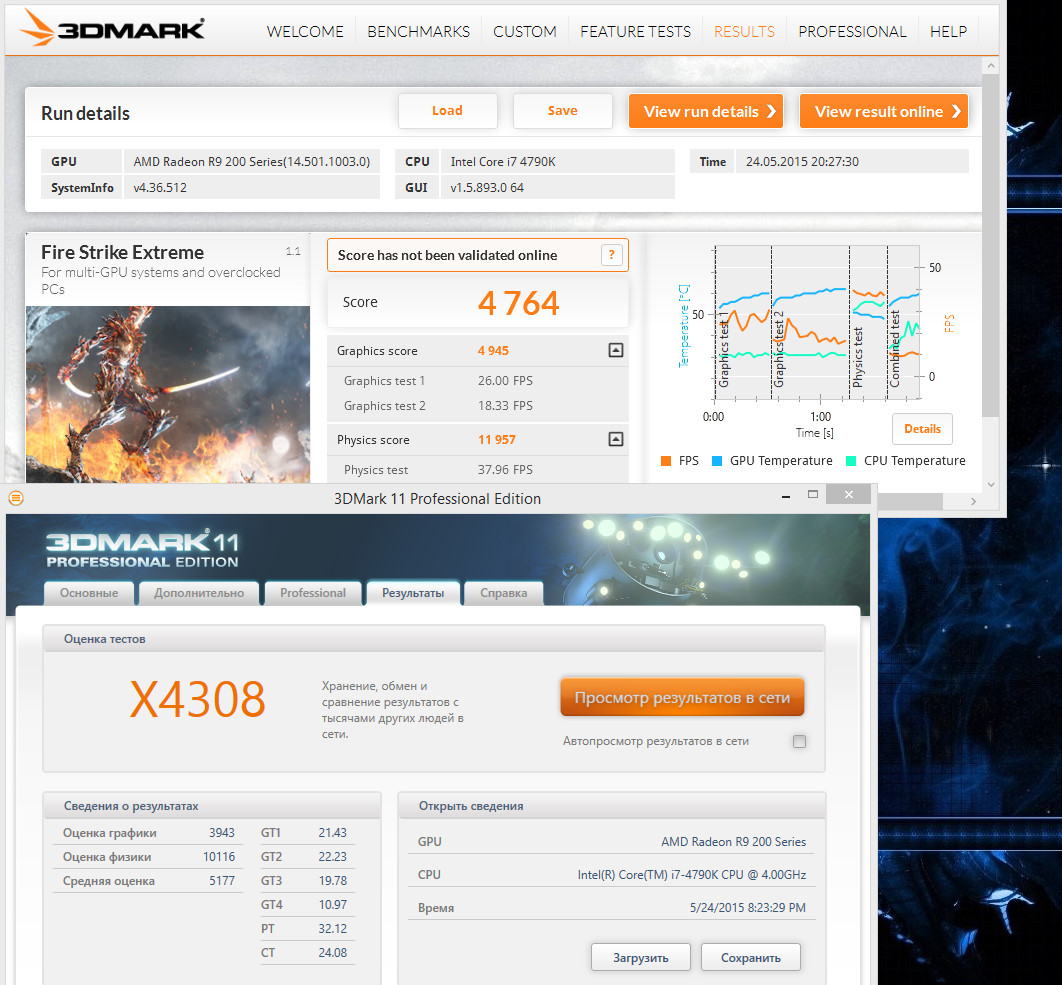Click the overall score 4 764
The height and width of the screenshot is (985, 1062).
point(519,303)
